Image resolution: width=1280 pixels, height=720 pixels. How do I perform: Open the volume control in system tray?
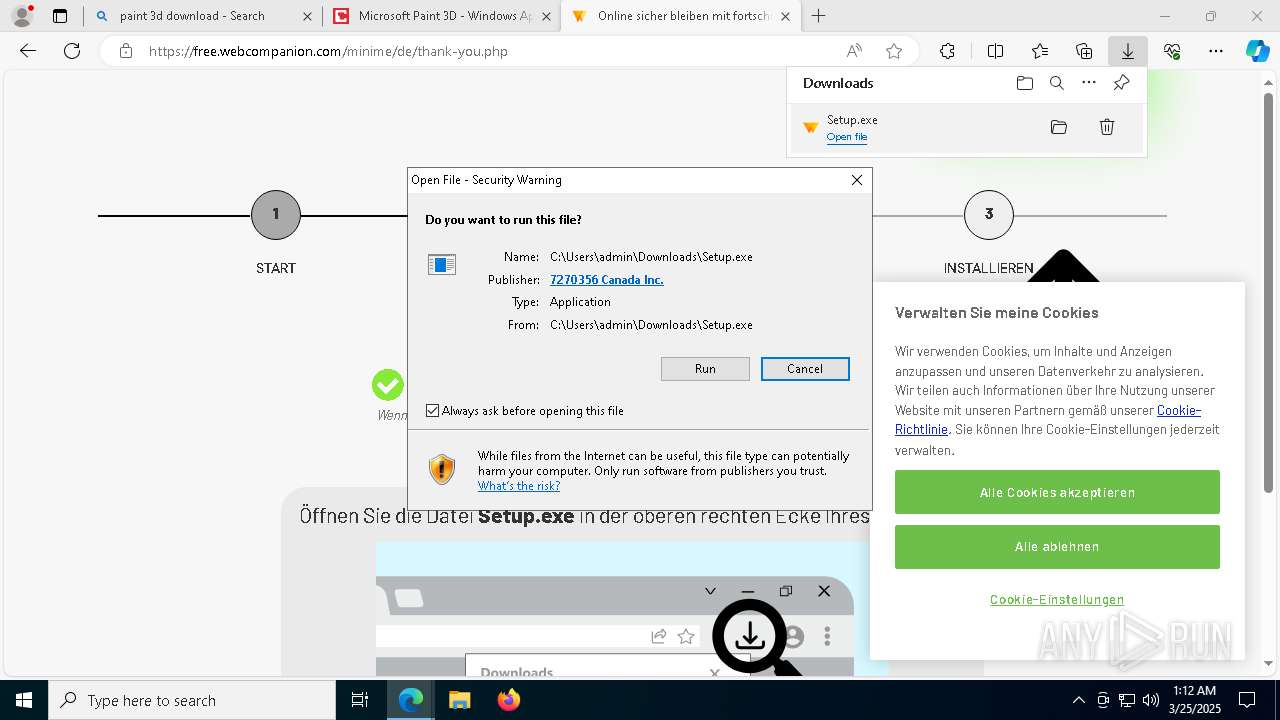pyautogui.click(x=1151, y=700)
